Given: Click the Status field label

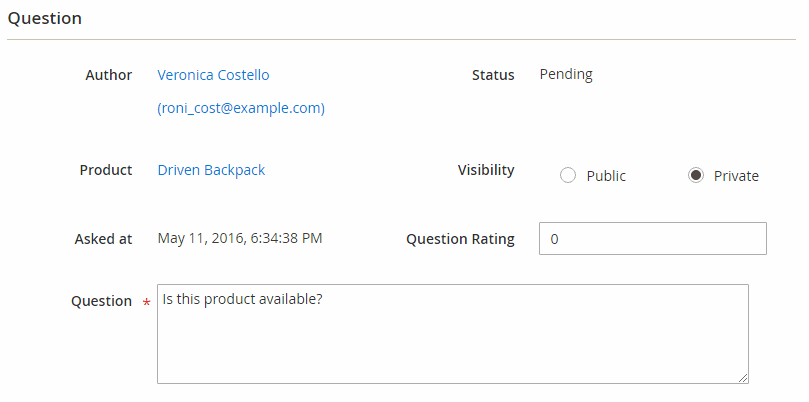Looking at the screenshot, I should [493, 75].
